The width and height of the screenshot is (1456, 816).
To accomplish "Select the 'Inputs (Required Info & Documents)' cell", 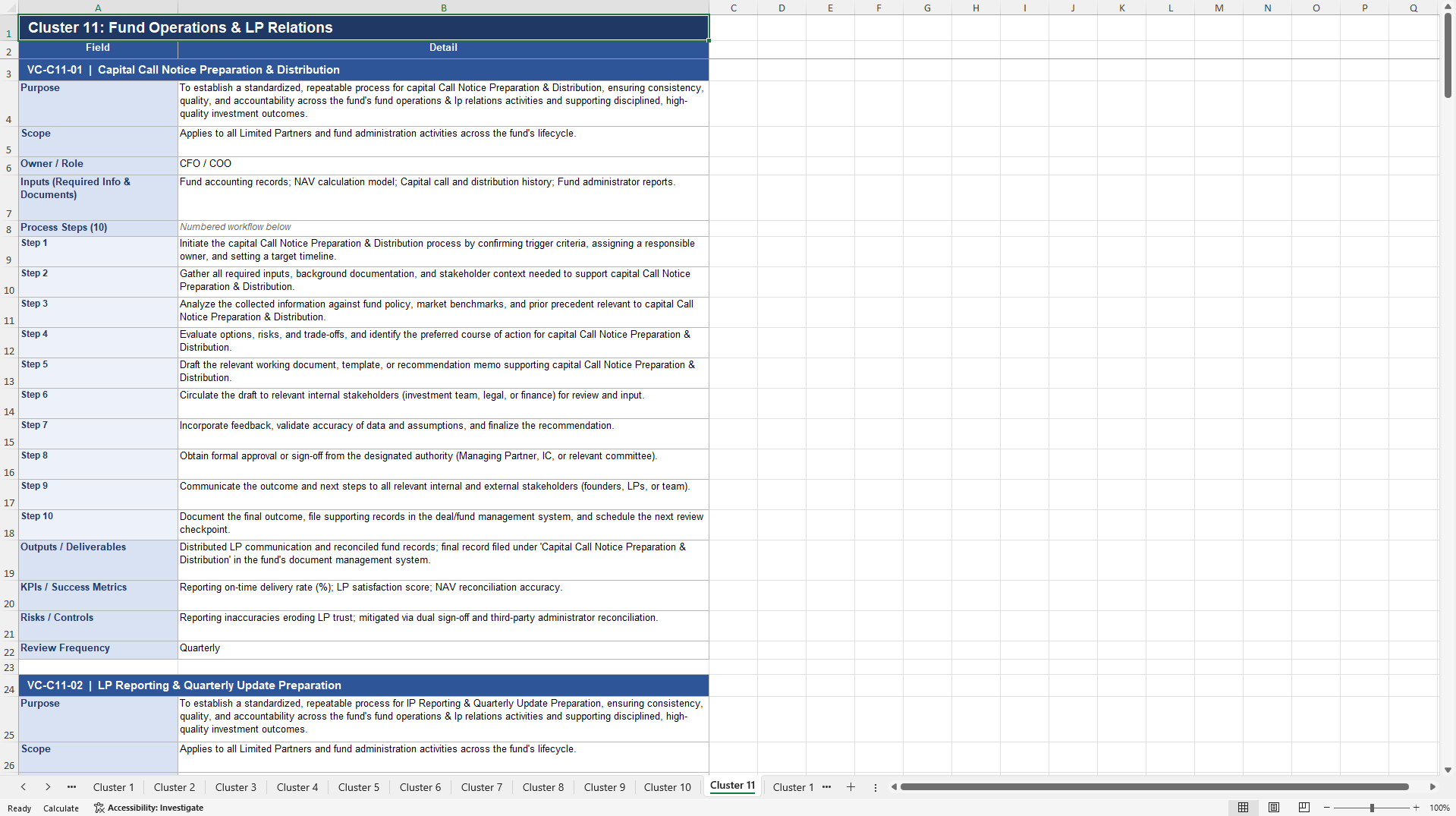I will point(98,197).
